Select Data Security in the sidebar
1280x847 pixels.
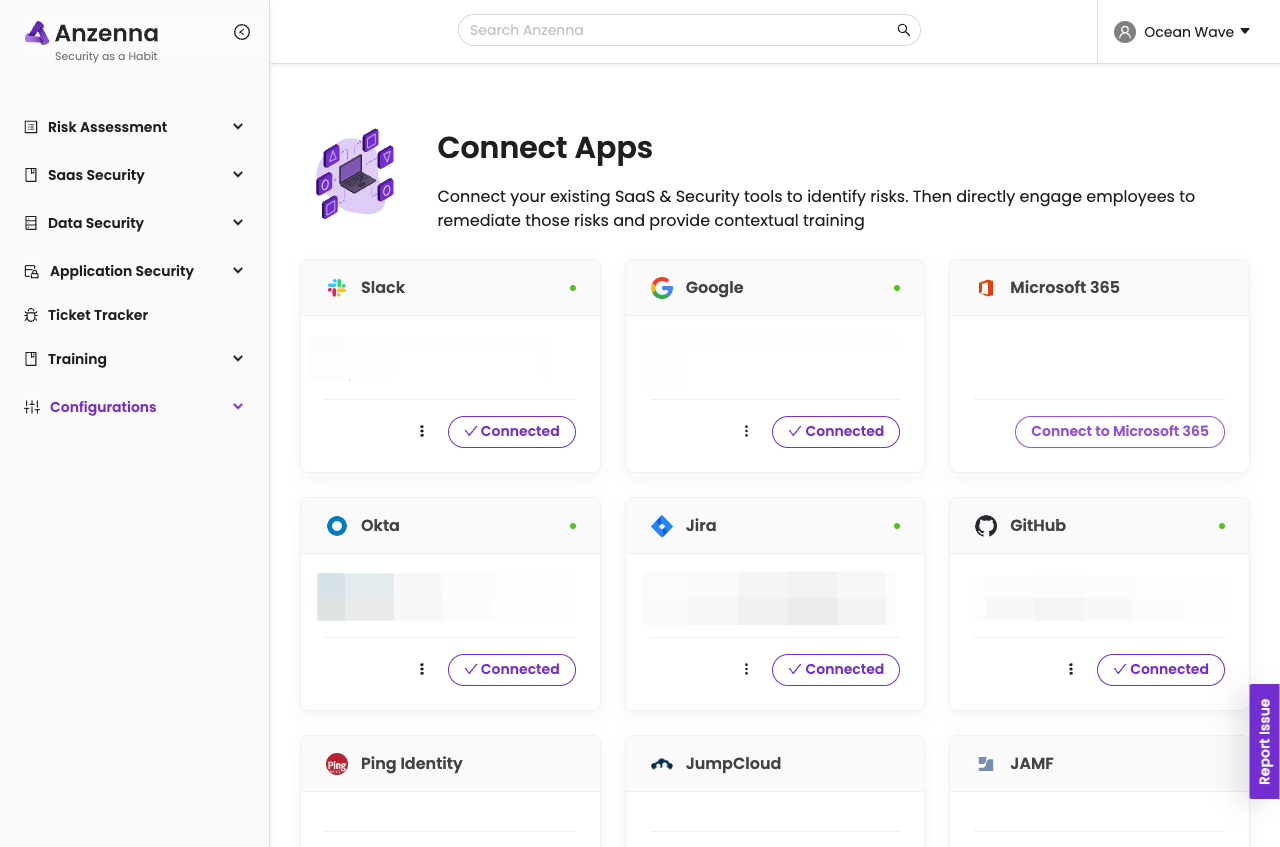[96, 223]
